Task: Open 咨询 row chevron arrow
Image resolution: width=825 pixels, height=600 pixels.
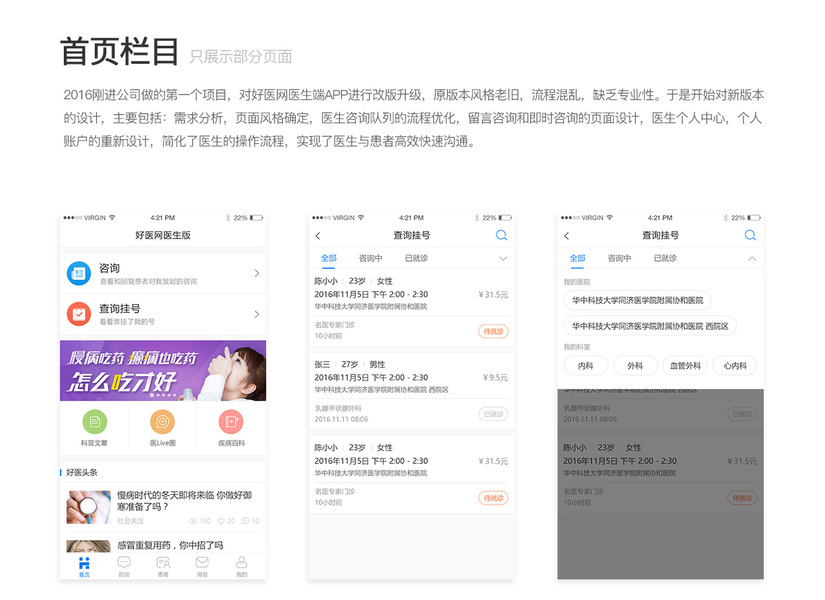Action: pyautogui.click(x=257, y=273)
